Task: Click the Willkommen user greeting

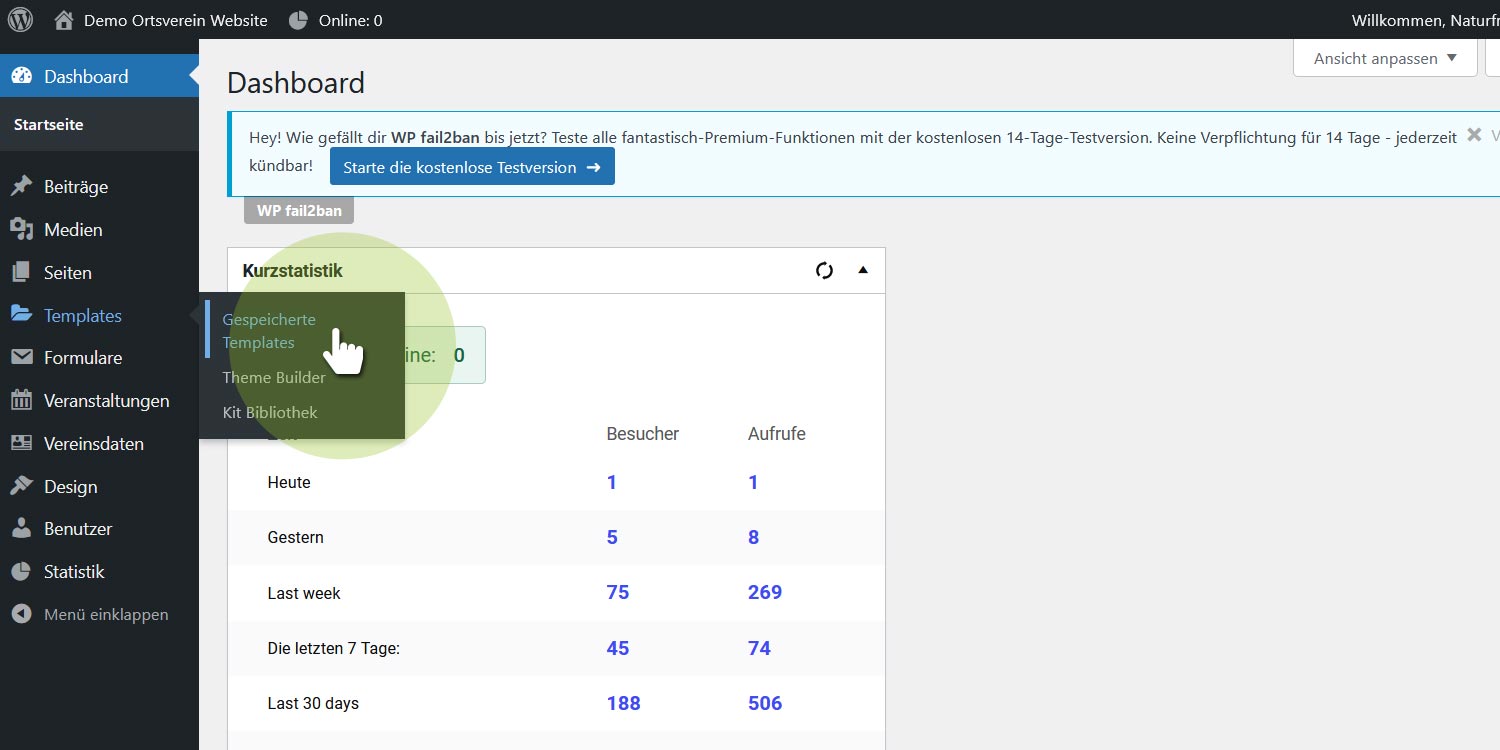Action: click(1425, 20)
